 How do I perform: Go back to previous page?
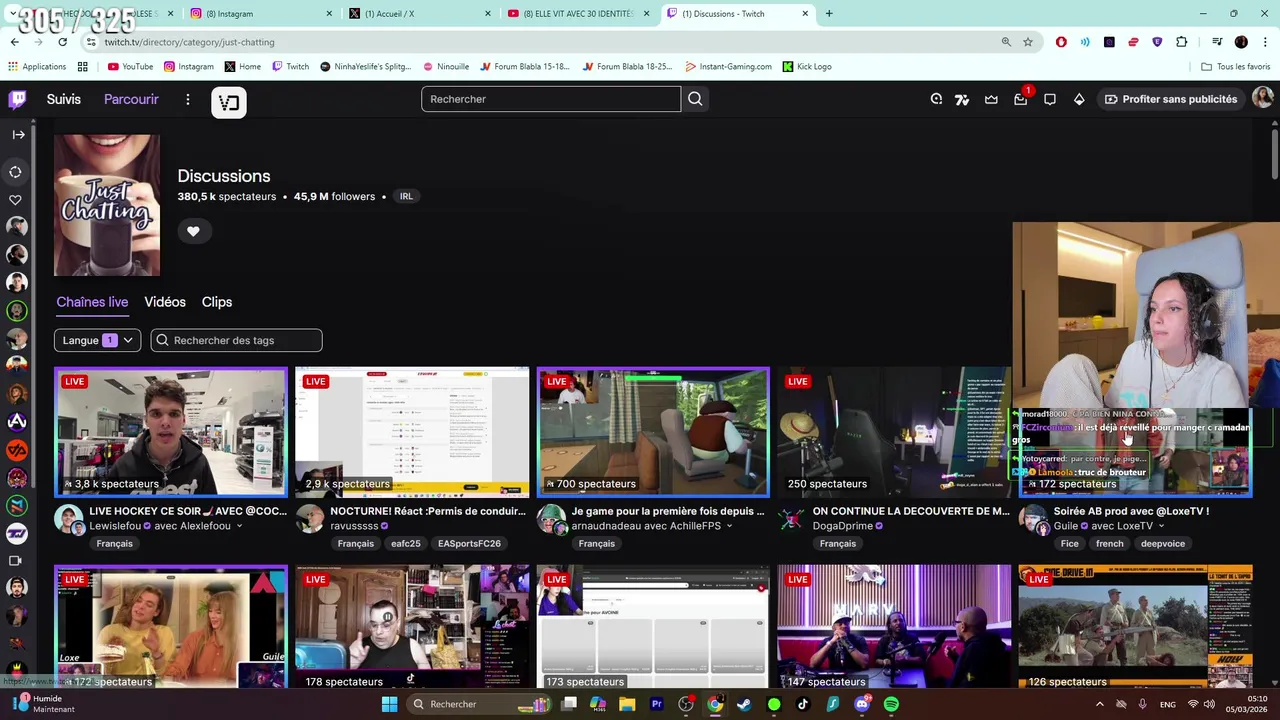point(14,42)
